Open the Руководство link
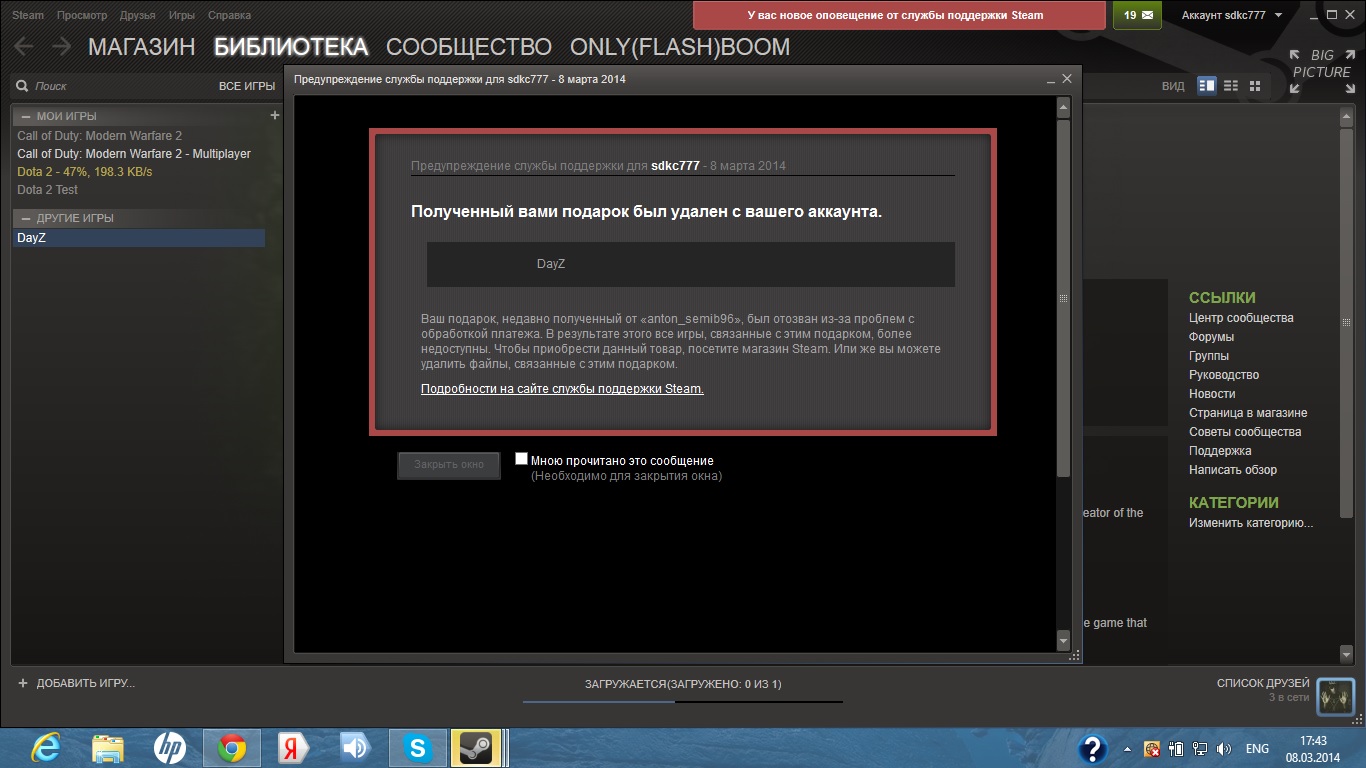1366x768 pixels. click(x=1224, y=375)
